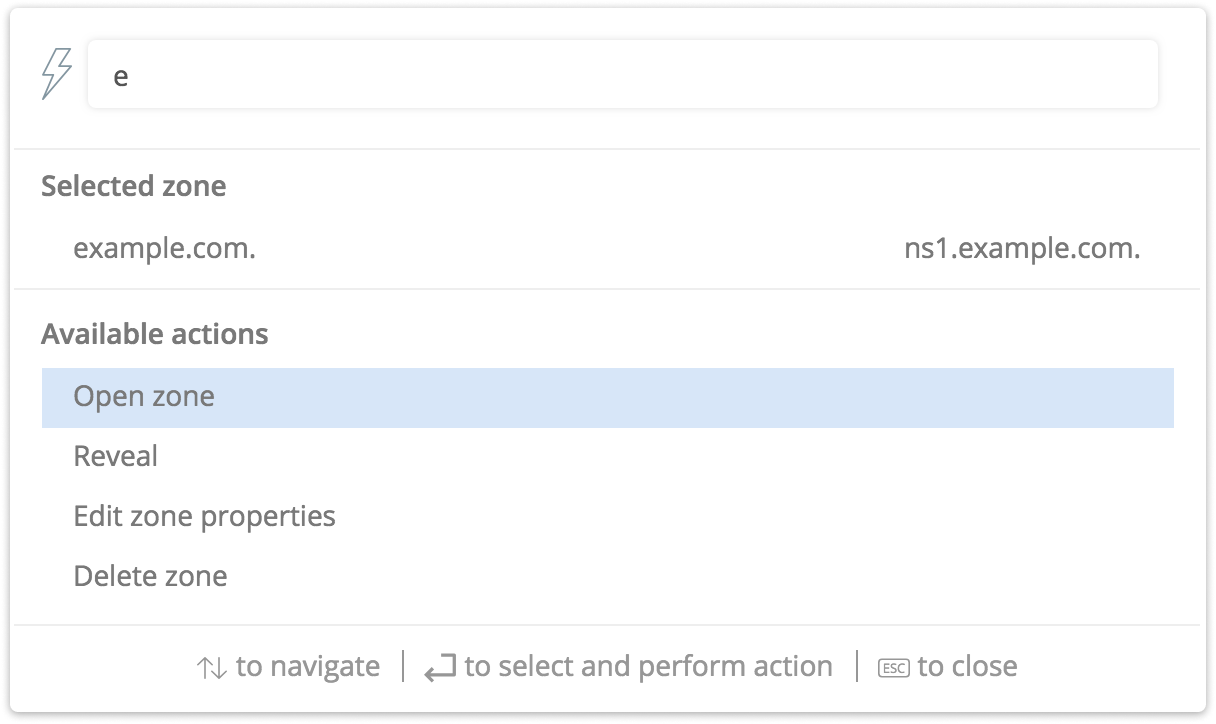Choose the "Delete zone" action
The width and height of the screenshot is (1216, 724).
(150, 577)
